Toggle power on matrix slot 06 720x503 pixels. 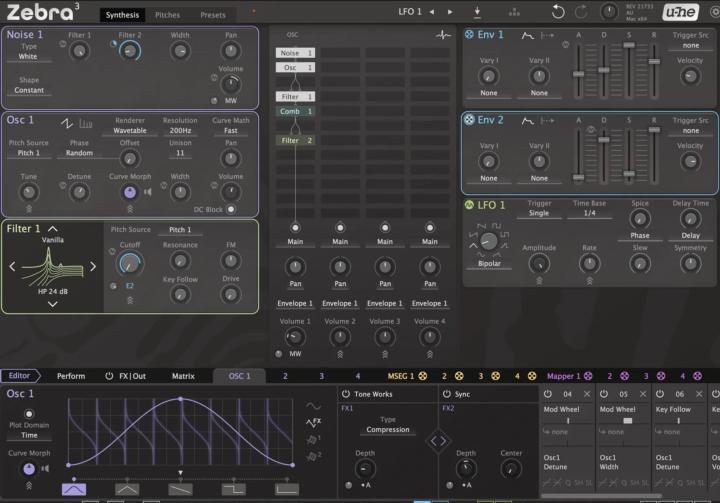660,394
